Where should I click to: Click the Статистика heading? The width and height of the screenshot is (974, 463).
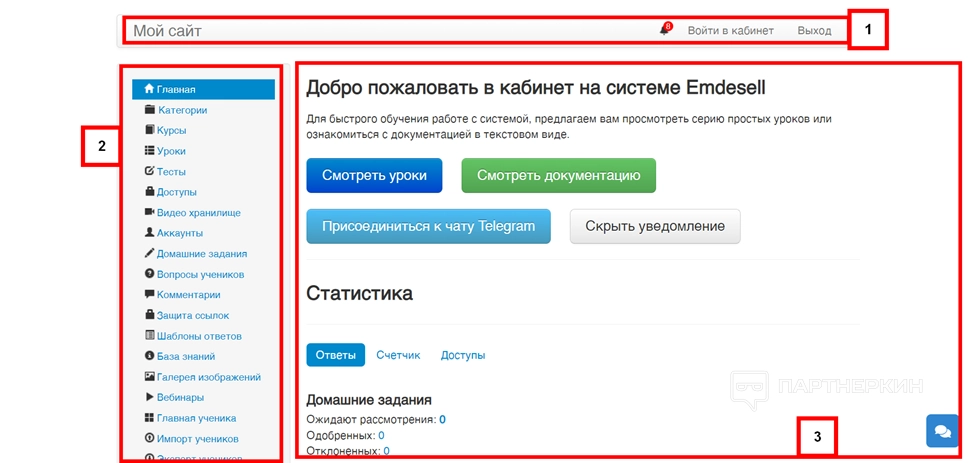[359, 293]
